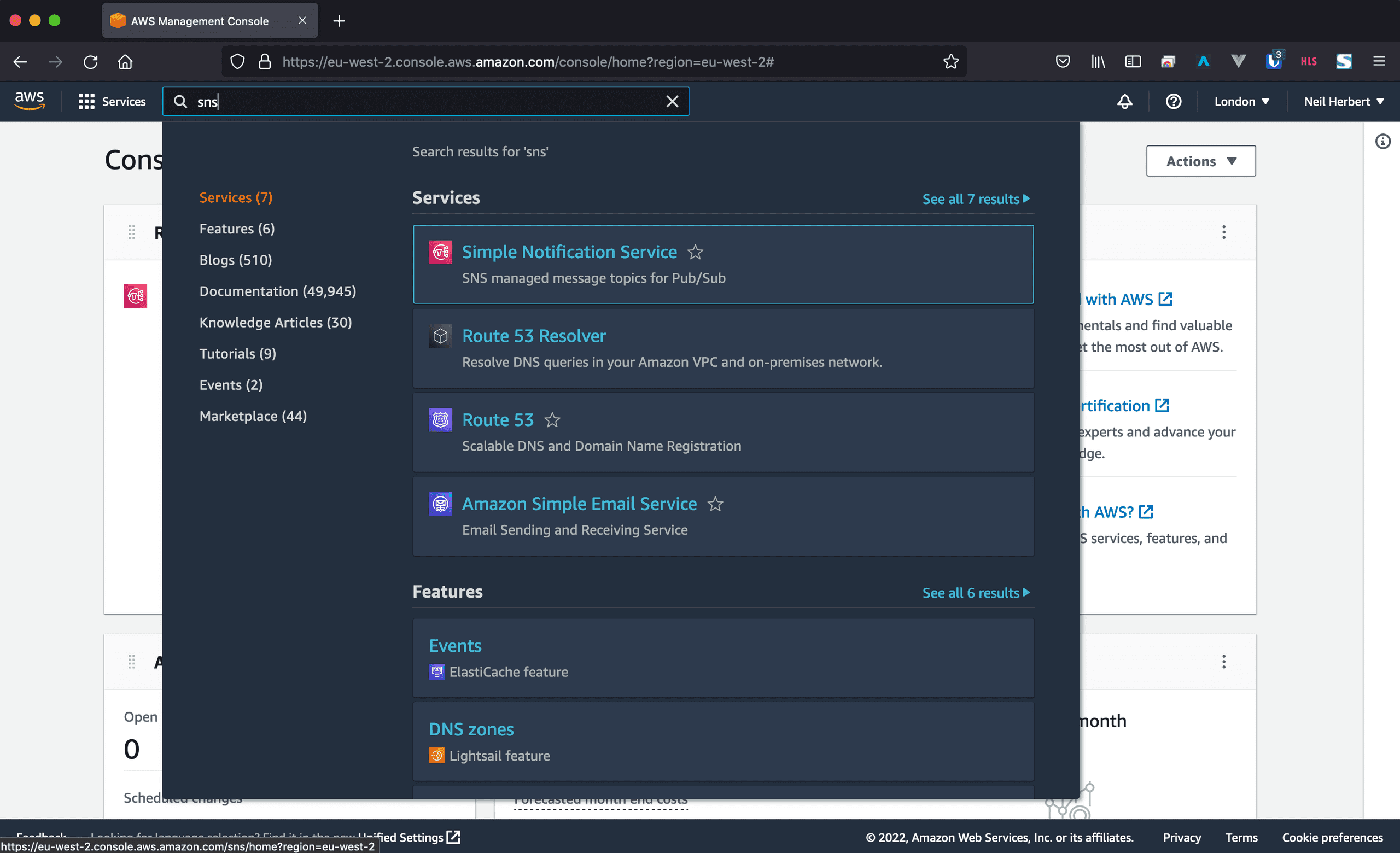Select Features (6) filter

pyautogui.click(x=237, y=229)
